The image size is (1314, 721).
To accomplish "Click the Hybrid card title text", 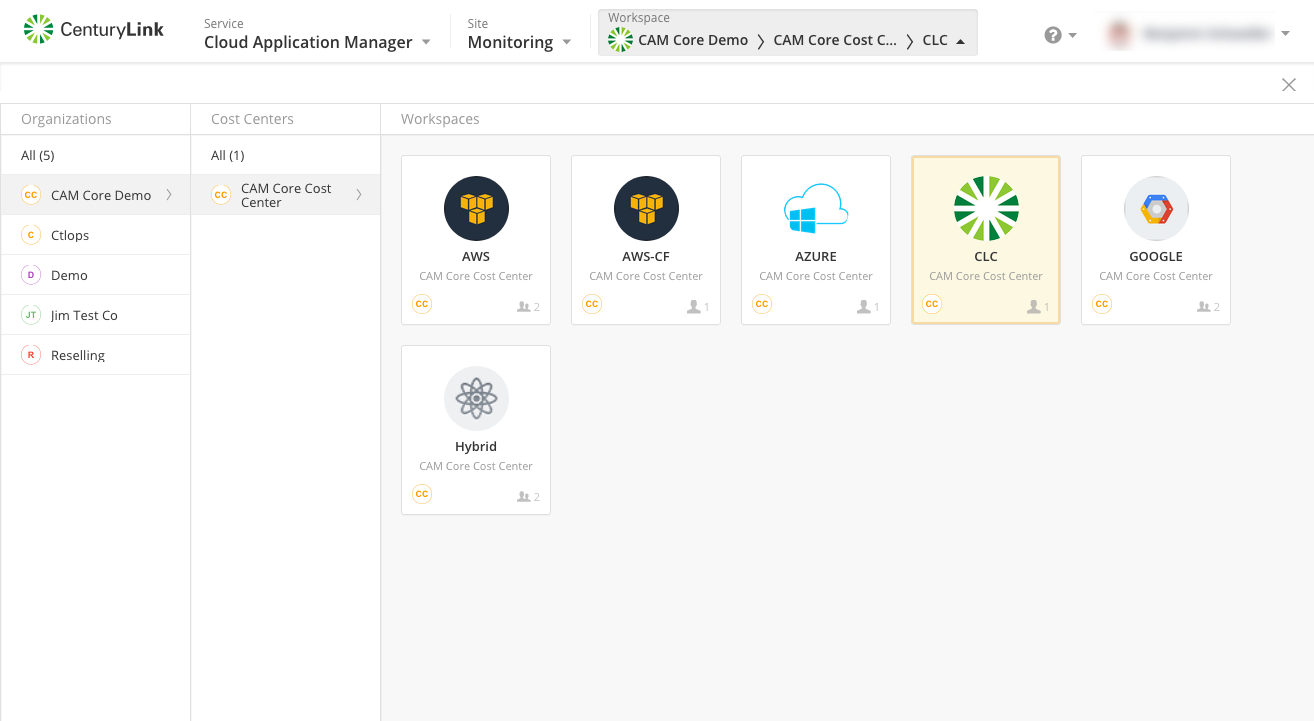I will tap(476, 447).
